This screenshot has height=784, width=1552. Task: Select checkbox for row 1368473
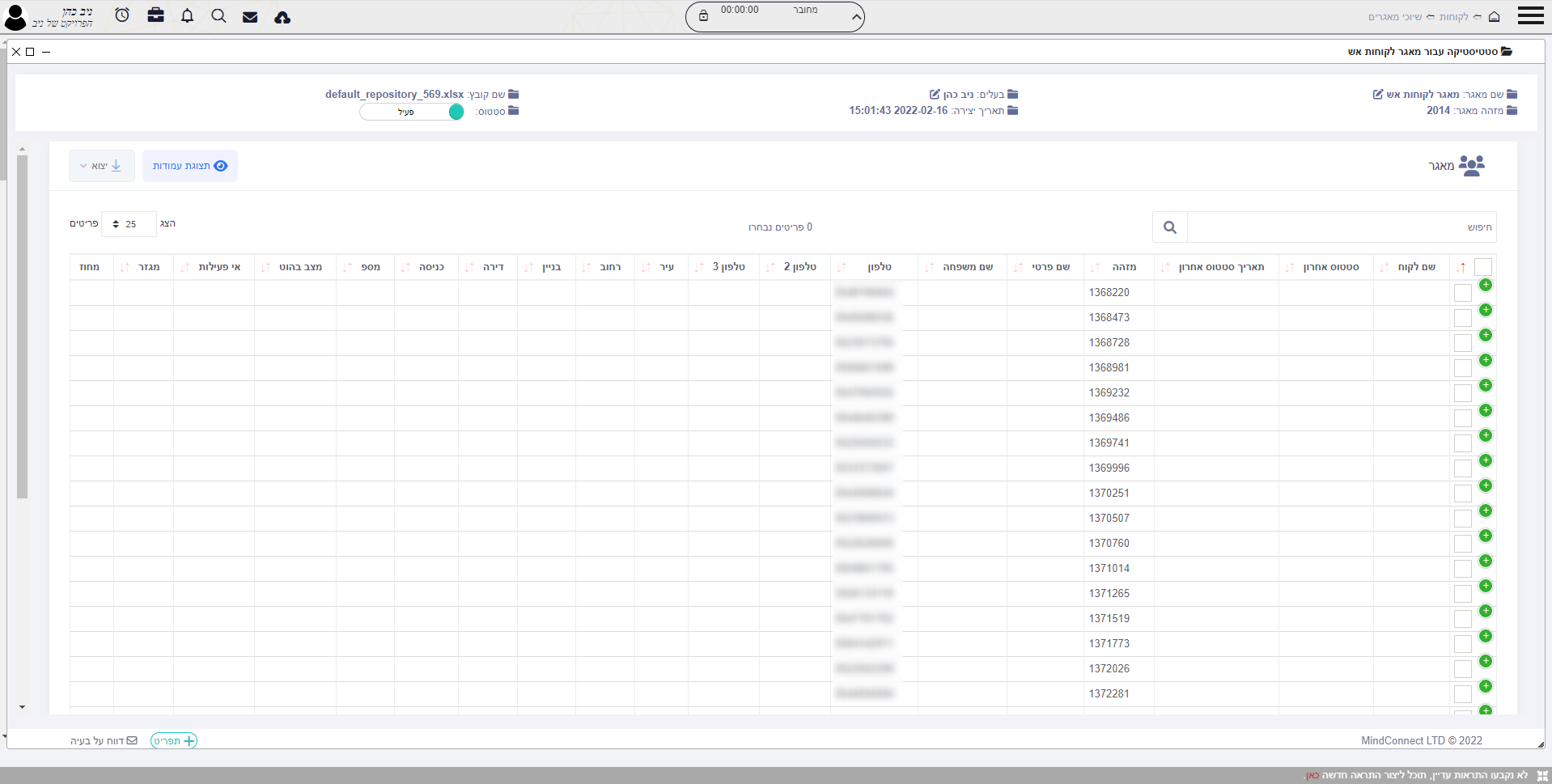1463,318
